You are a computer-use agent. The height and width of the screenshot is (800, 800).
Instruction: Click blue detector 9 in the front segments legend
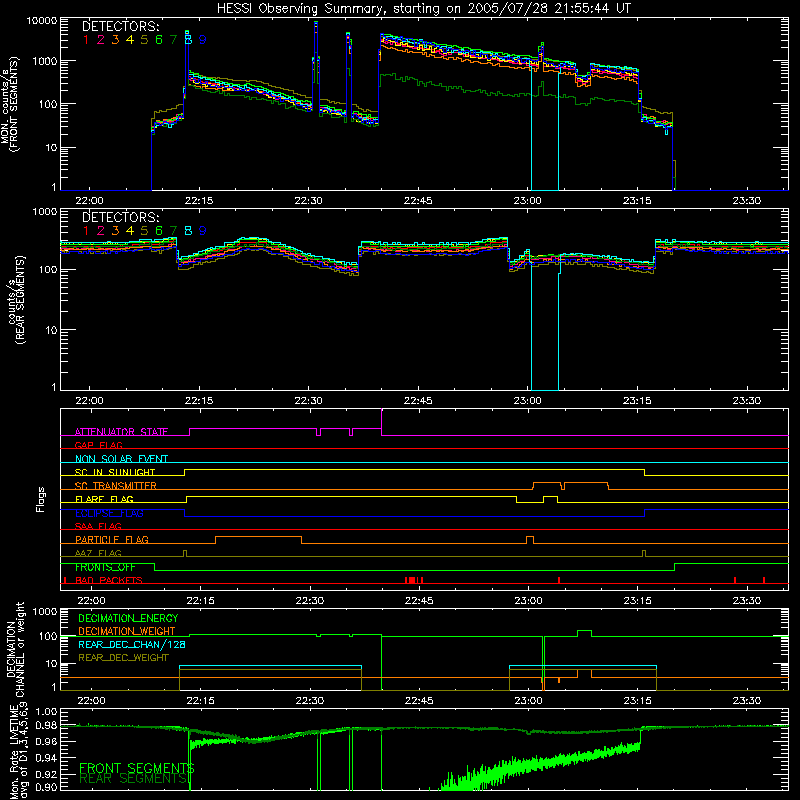[203, 40]
